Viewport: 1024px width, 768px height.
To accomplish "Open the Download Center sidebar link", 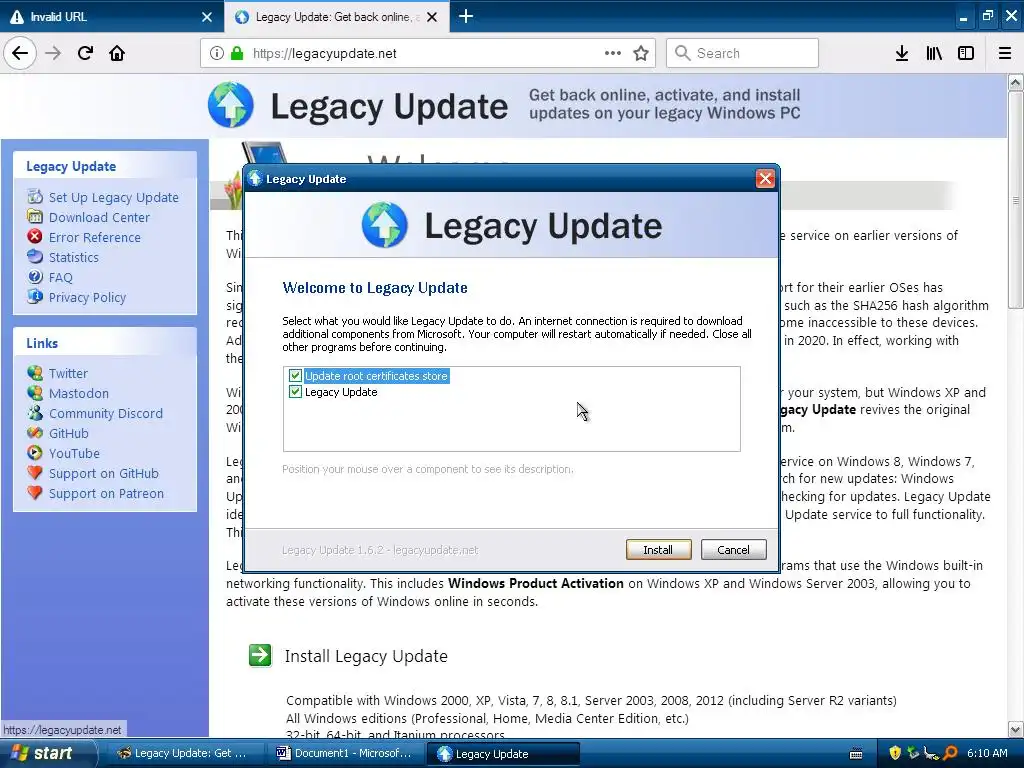I will coord(99,217).
